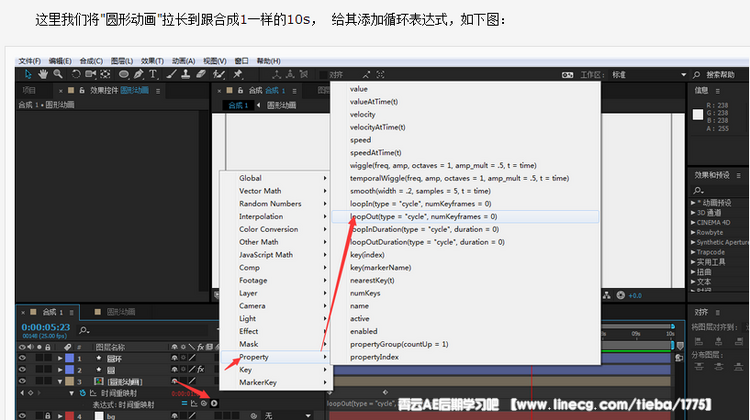750x420 pixels.
Task: Click the bg layer red label color
Action: point(69,416)
